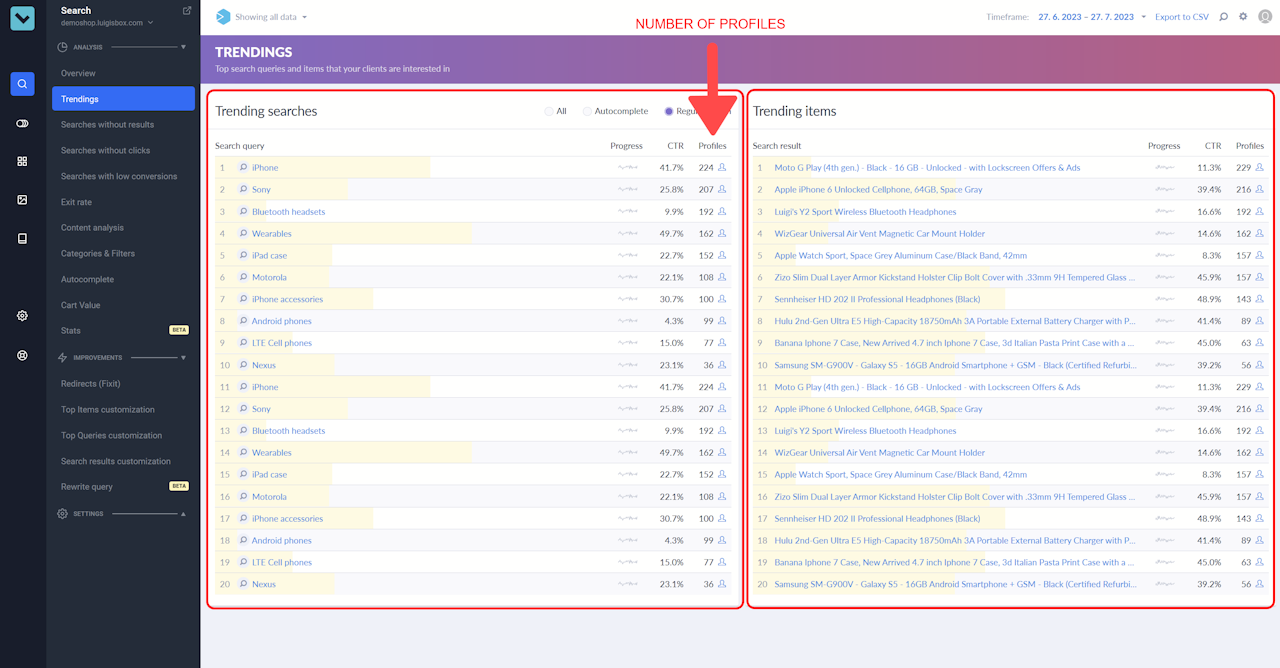
Task: Open the Wearables search query link
Action: pyautogui.click(x=271, y=234)
